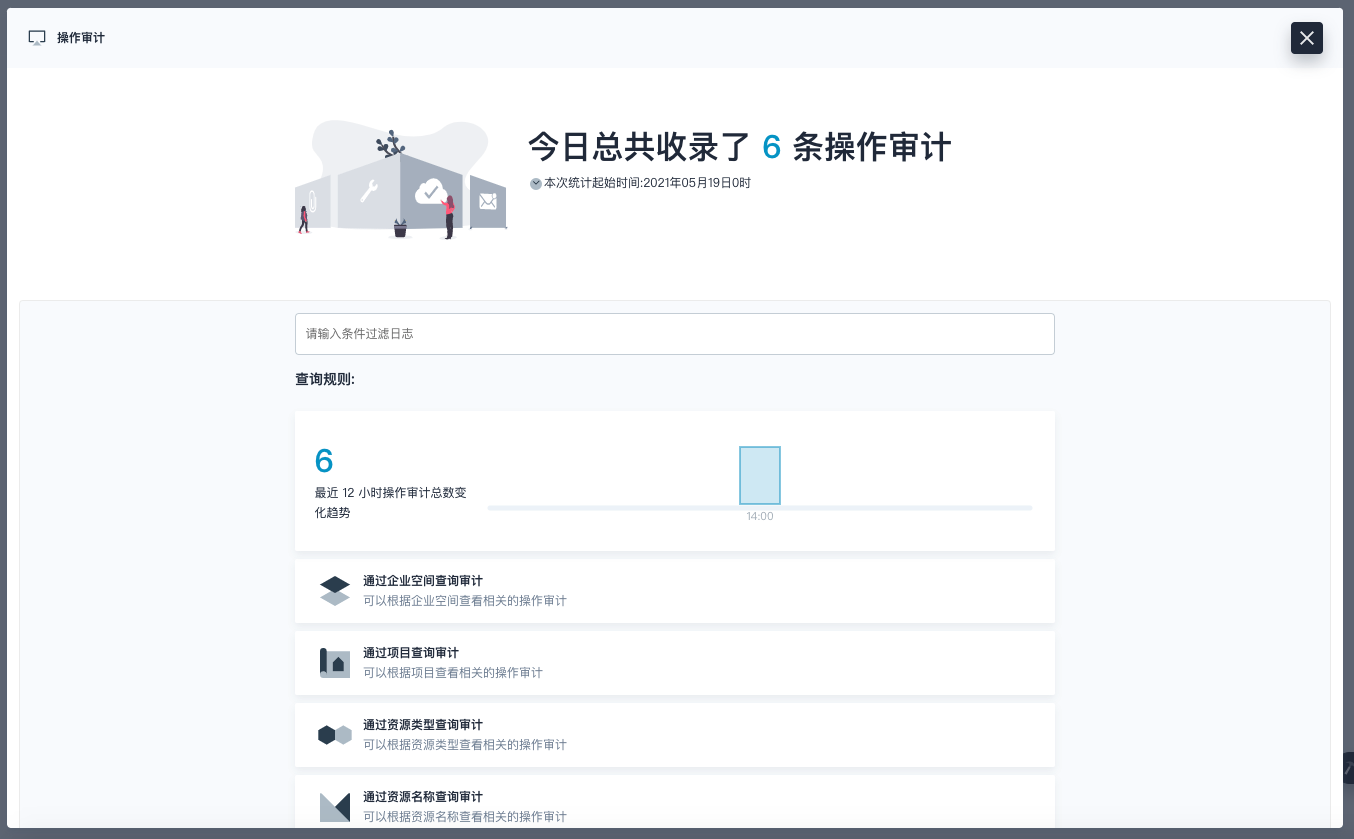Viewport: 1354px width, 839px height.
Task: Click the blue 6 in the headline
Action: tap(771, 148)
